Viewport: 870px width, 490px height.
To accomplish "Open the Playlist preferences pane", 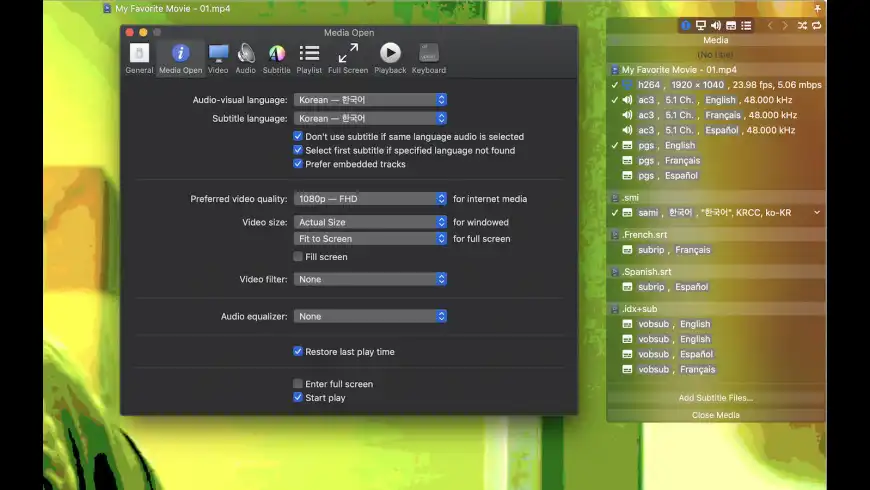I will [309, 58].
